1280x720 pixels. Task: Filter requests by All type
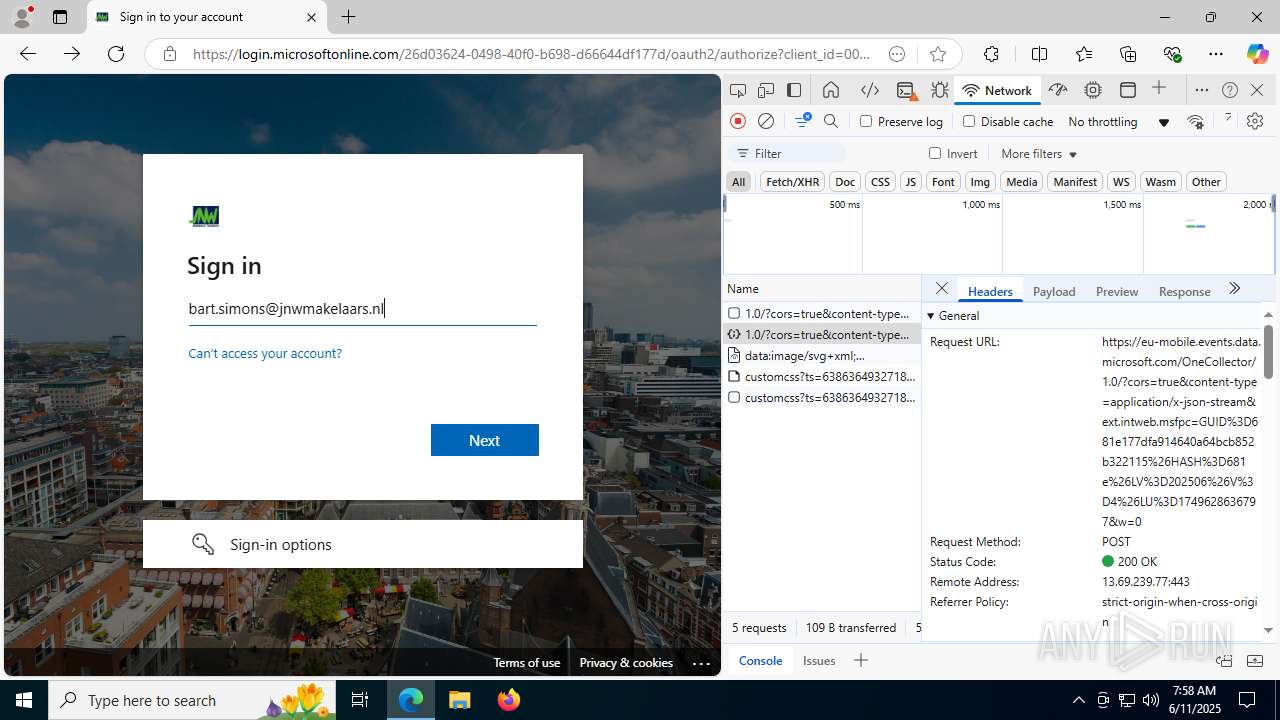(738, 181)
